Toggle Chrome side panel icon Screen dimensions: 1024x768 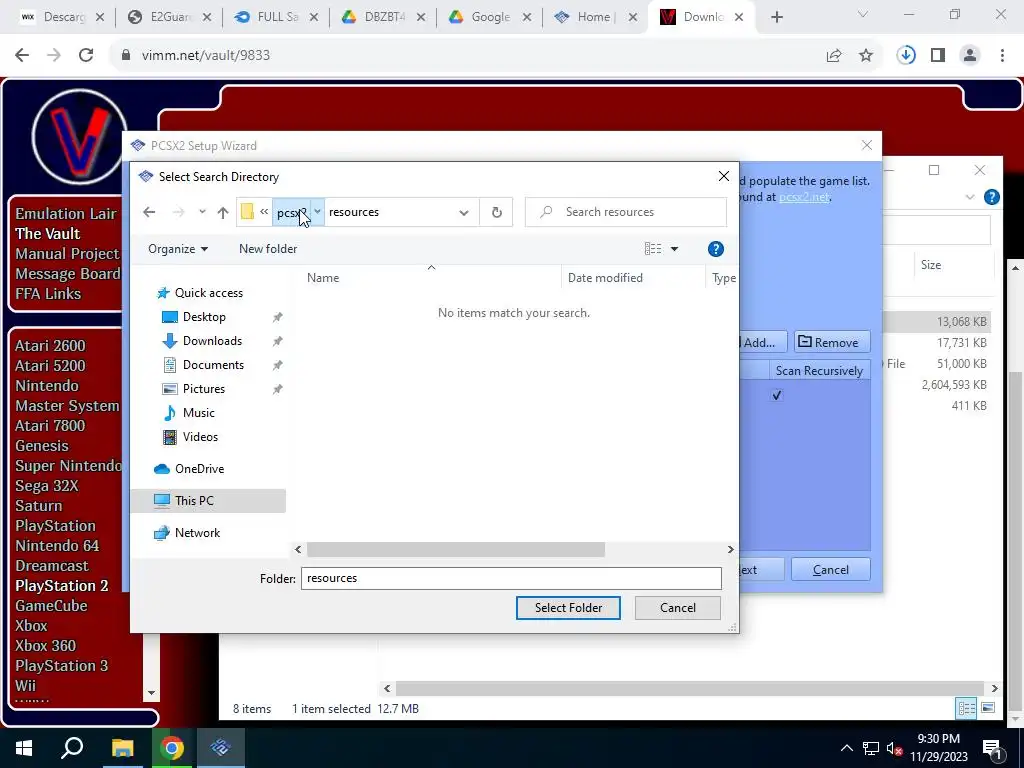(938, 56)
